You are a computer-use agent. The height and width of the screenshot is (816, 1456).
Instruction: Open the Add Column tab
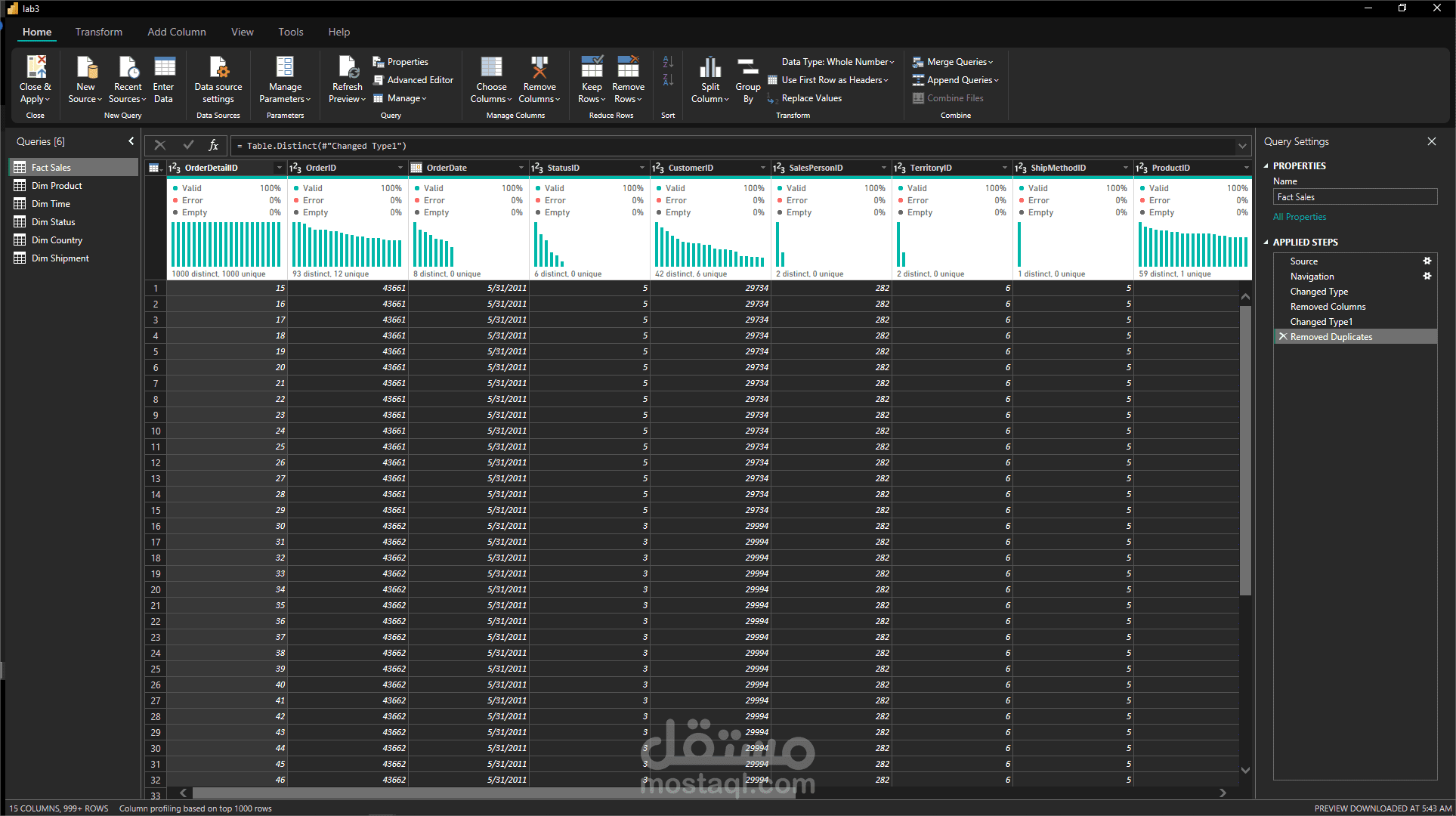pyautogui.click(x=176, y=32)
